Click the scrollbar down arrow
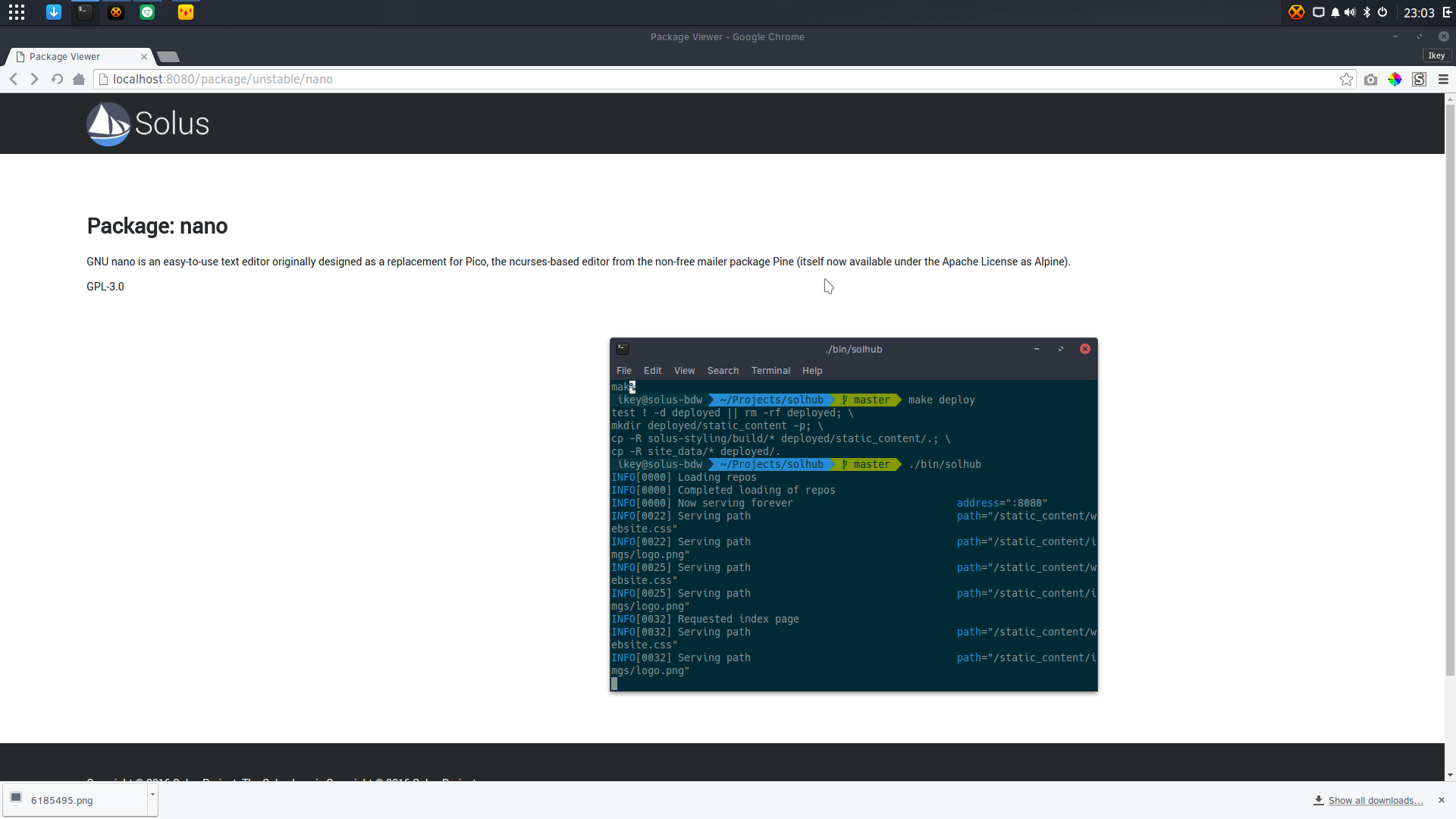1456x819 pixels. pos(1450,775)
